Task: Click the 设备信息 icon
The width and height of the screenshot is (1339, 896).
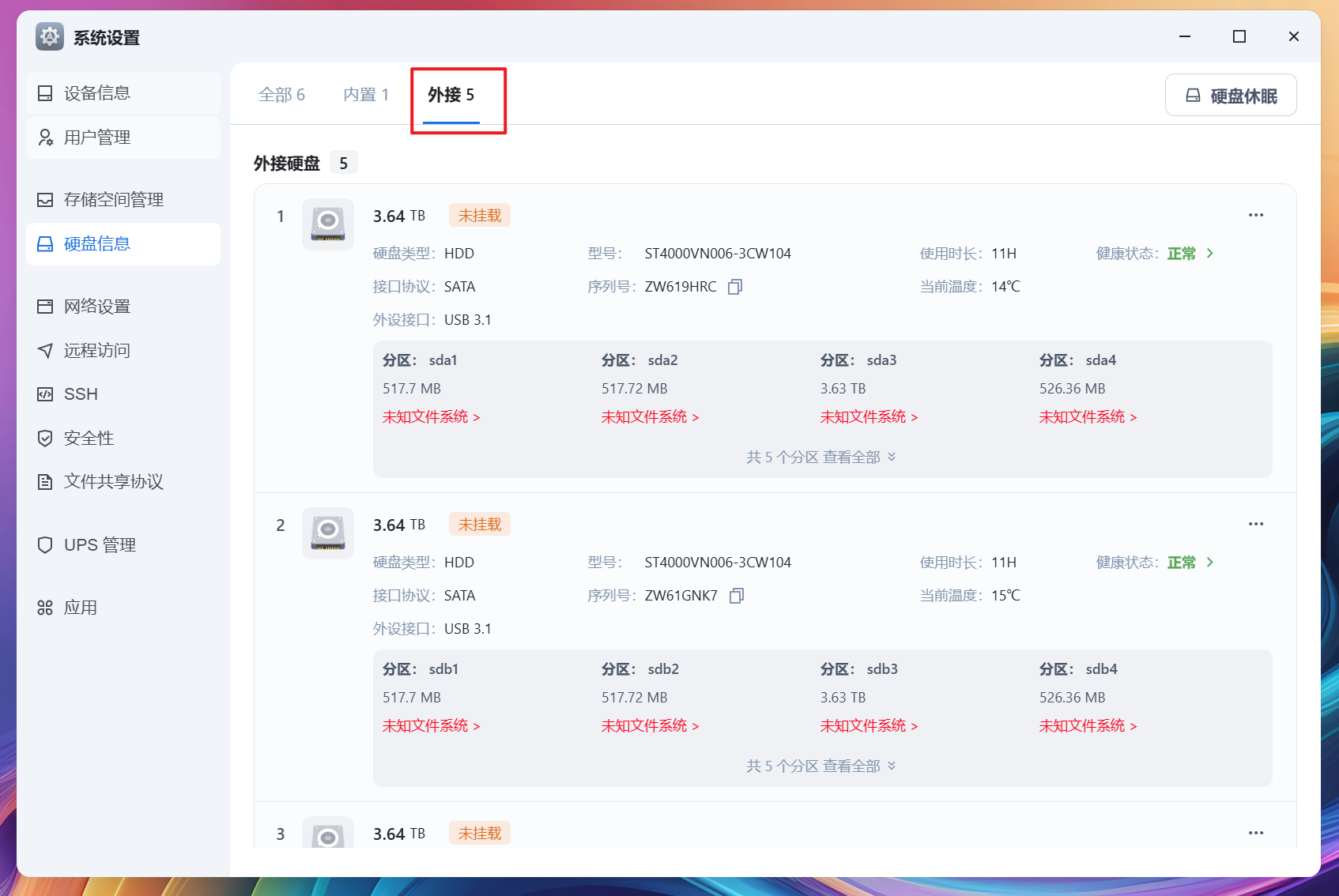Action: 45,93
